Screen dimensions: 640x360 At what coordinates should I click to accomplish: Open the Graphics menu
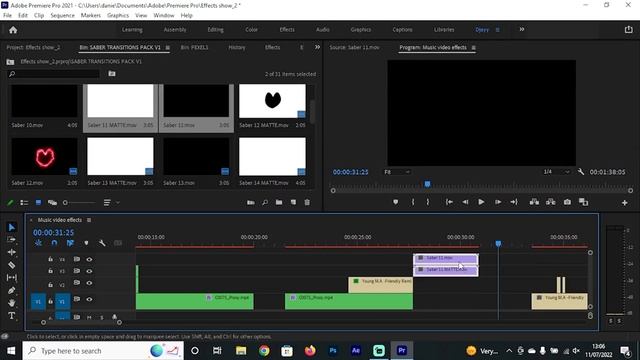pyautogui.click(x=118, y=15)
